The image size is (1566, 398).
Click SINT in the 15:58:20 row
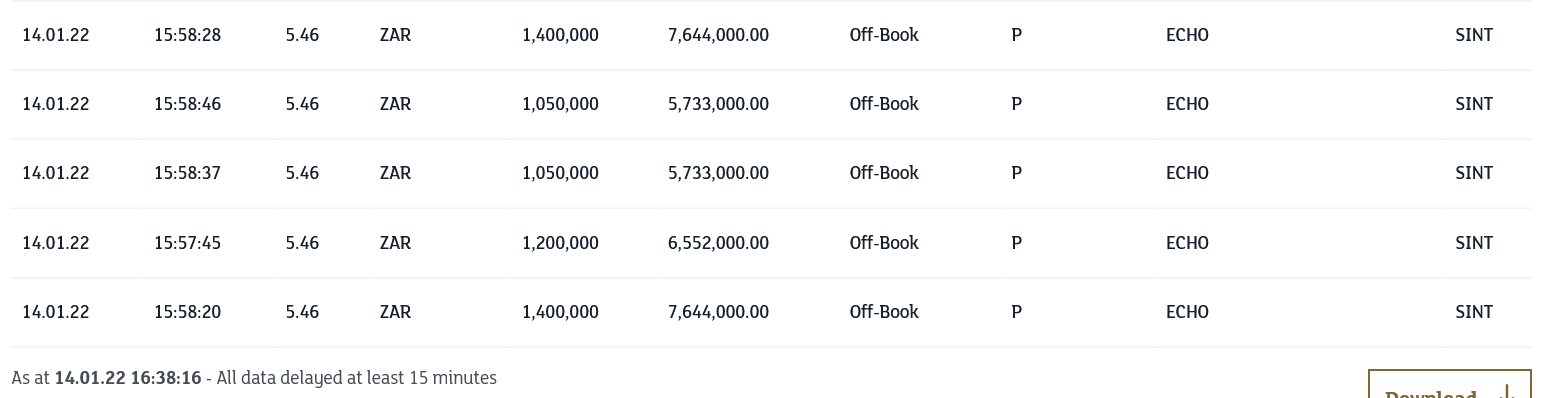[x=1474, y=312]
